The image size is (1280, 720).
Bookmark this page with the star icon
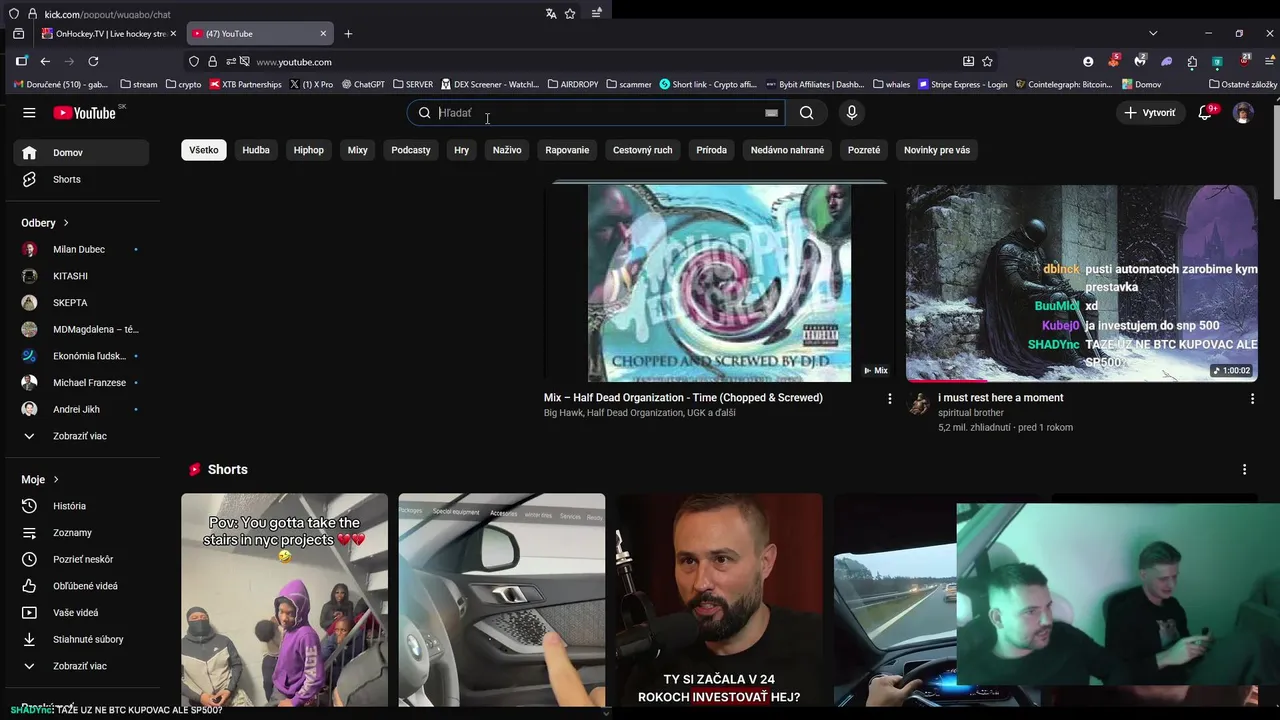click(987, 61)
